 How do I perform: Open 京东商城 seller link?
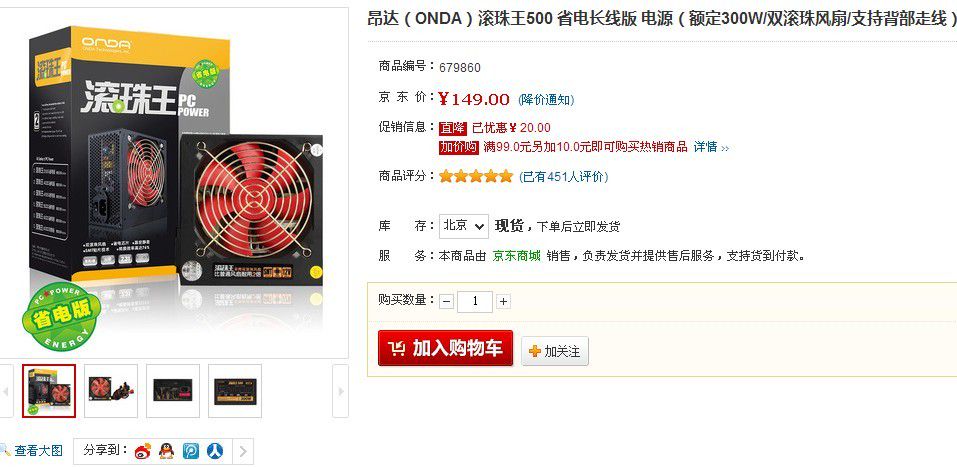pyautogui.click(x=516, y=256)
